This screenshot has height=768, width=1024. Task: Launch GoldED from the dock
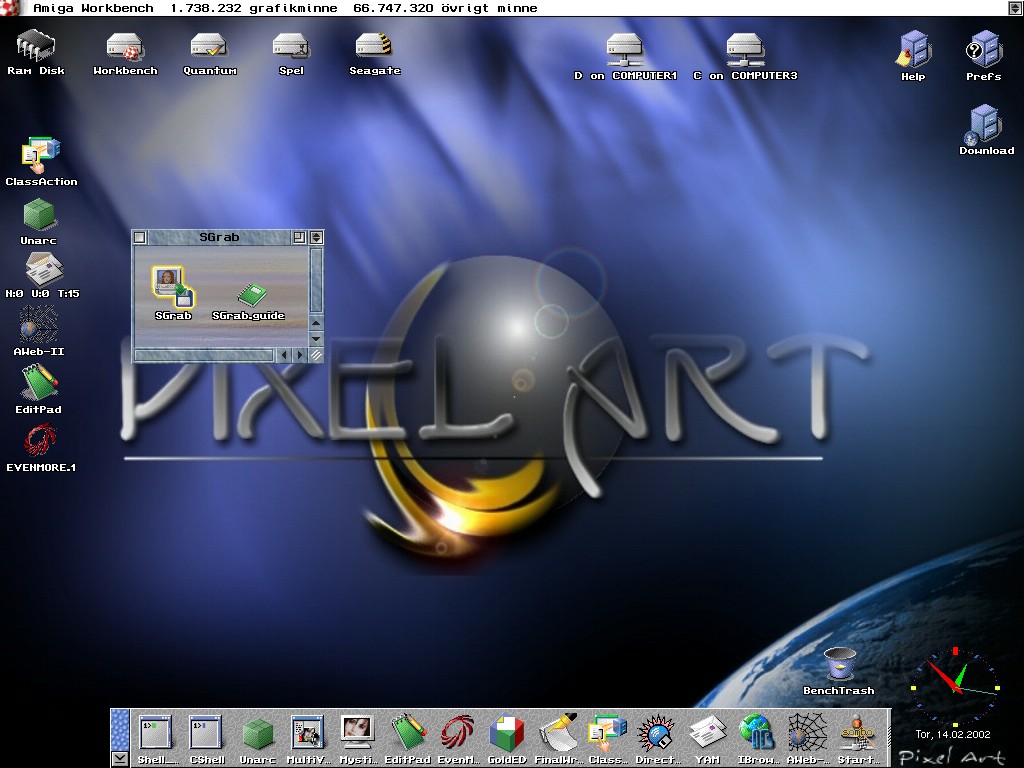click(507, 735)
